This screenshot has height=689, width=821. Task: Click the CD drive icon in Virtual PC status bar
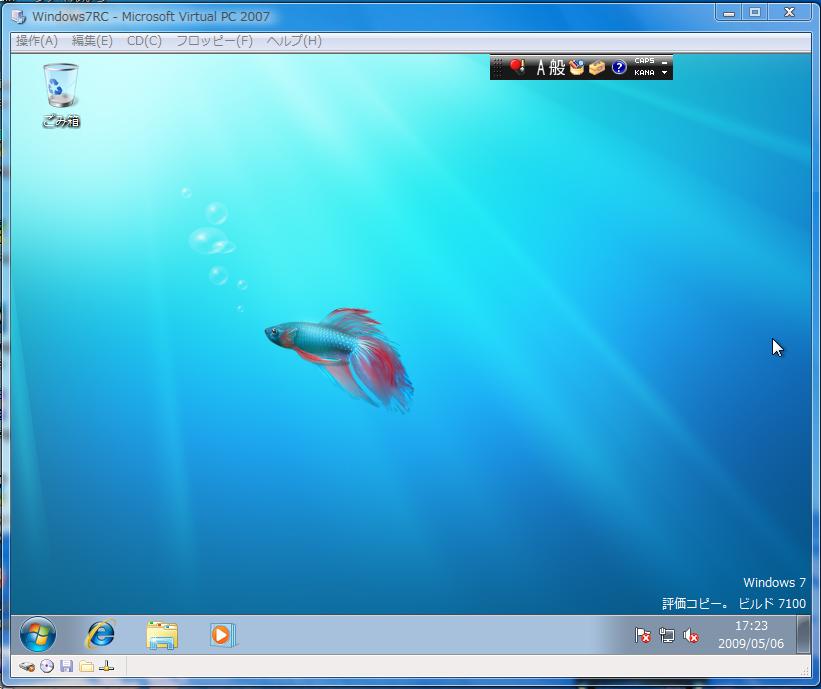[x=47, y=667]
